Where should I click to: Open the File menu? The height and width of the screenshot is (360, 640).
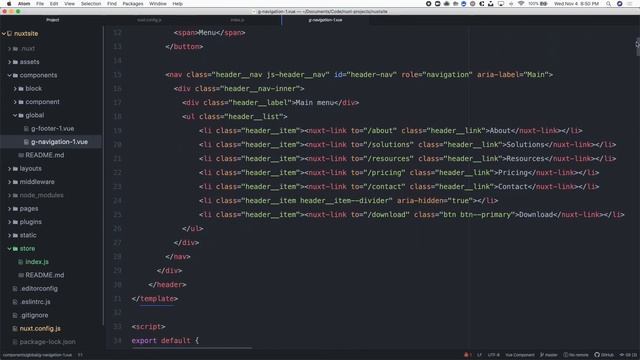[40, 4]
